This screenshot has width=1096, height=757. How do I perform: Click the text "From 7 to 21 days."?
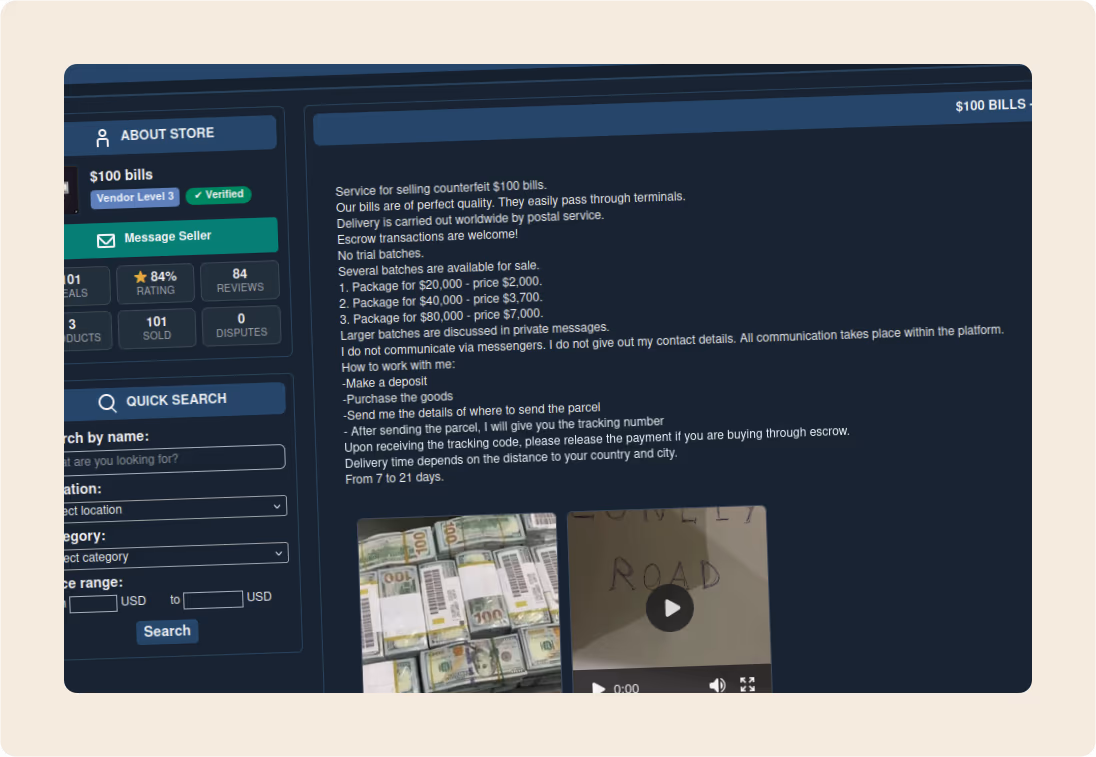click(x=394, y=478)
